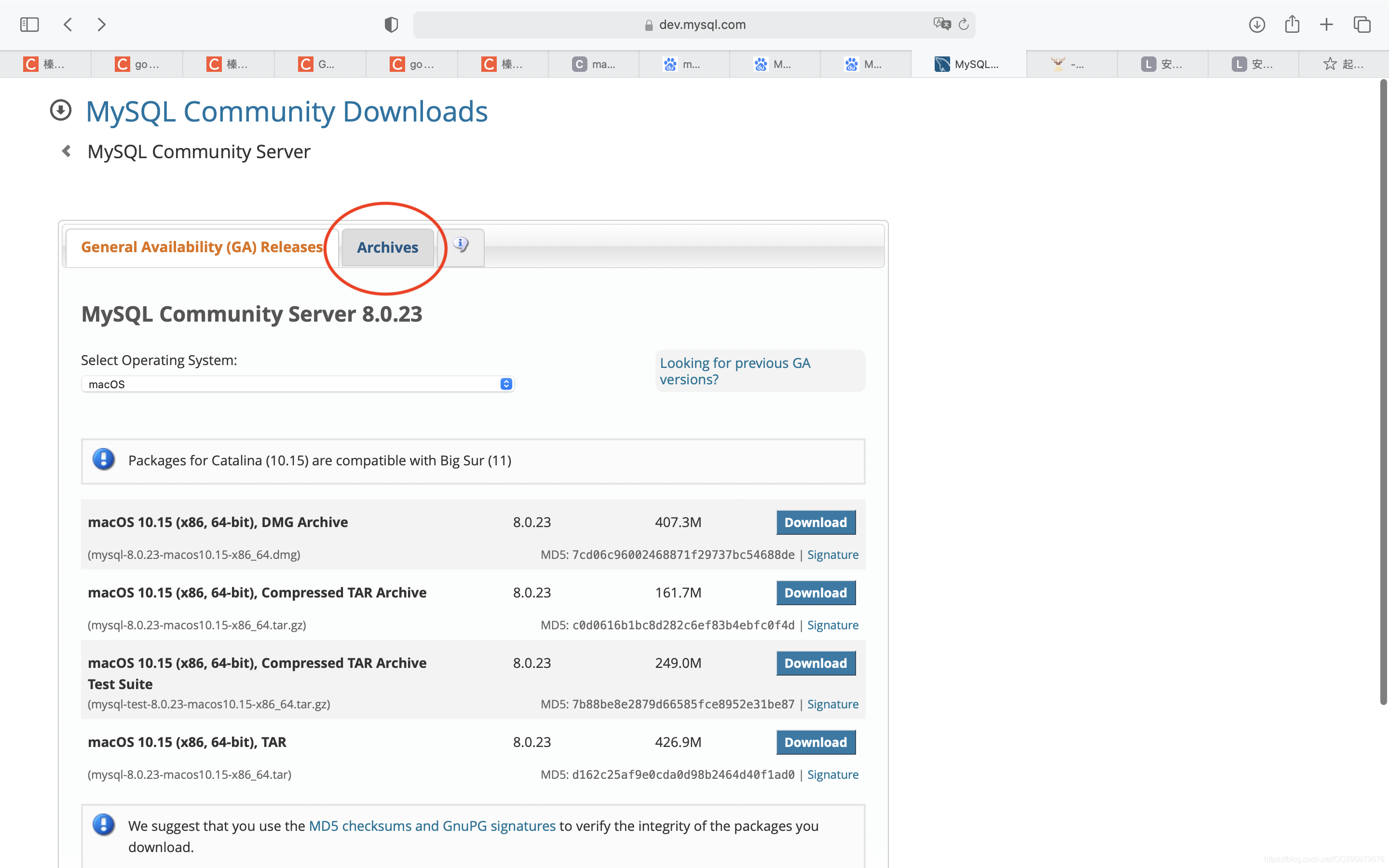Click the download icon in browser toolbar

[1257, 25]
